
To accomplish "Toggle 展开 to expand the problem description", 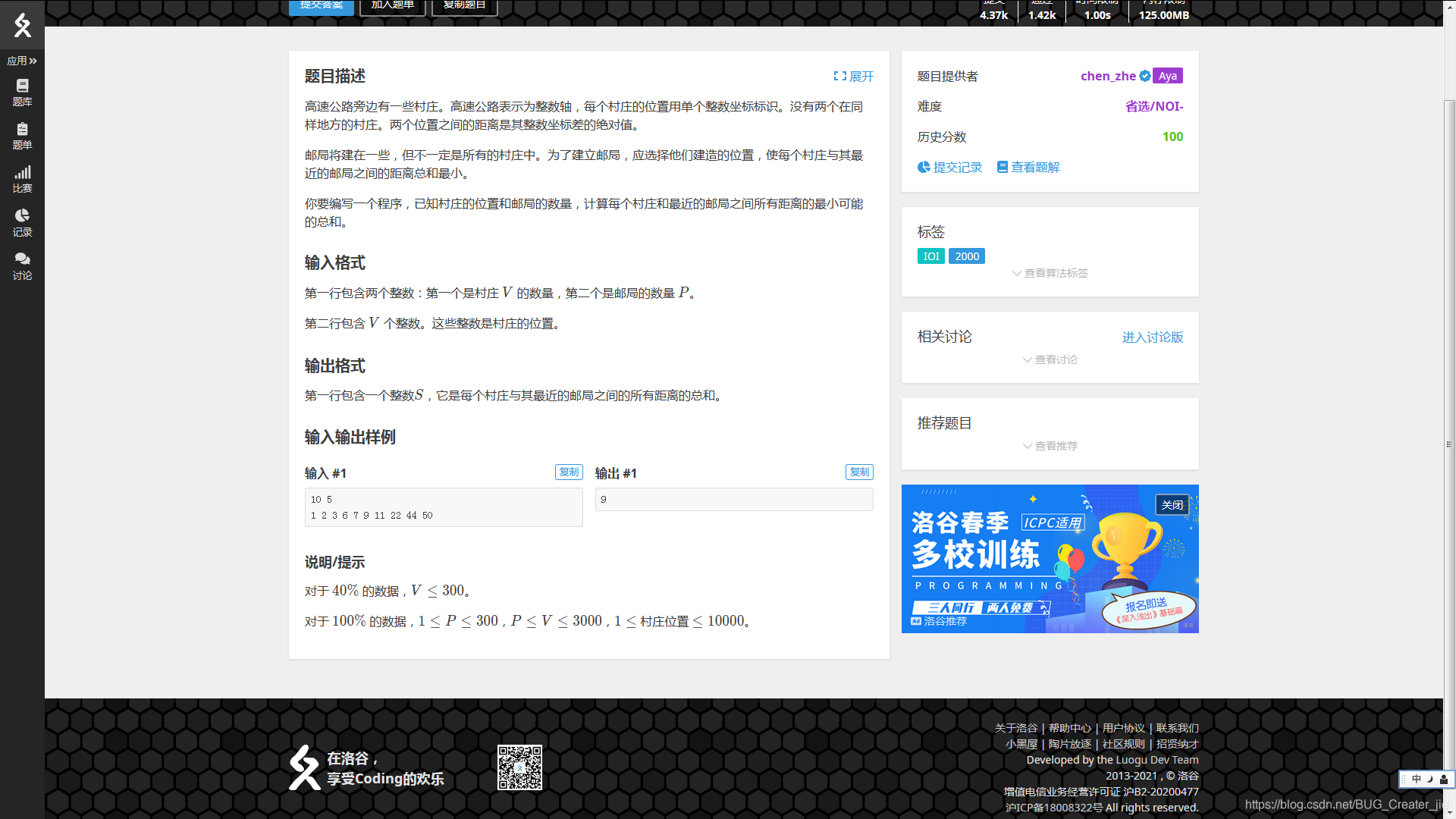I will (x=854, y=76).
